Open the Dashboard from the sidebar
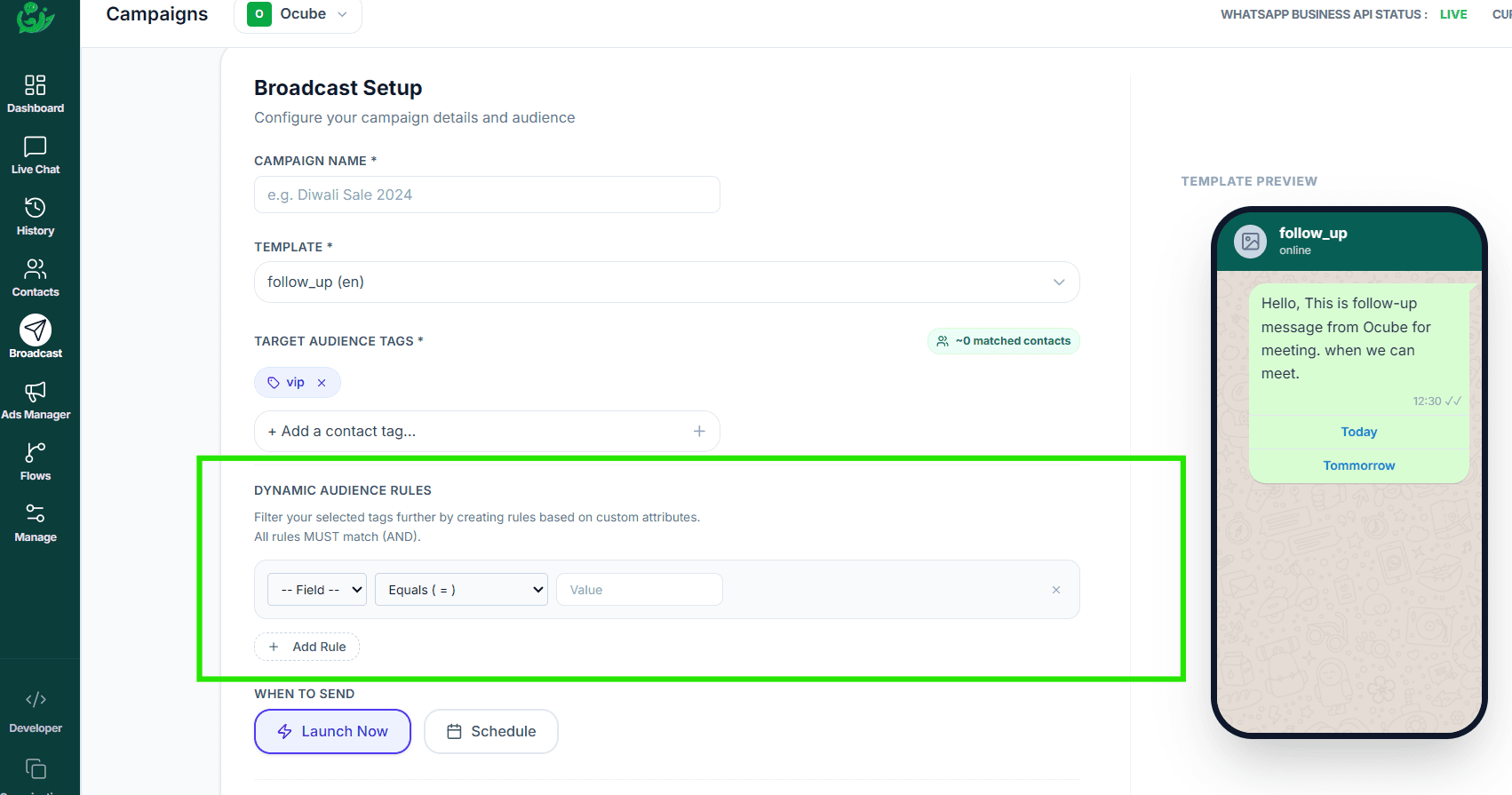Image resolution: width=1512 pixels, height=795 pixels. (36, 94)
